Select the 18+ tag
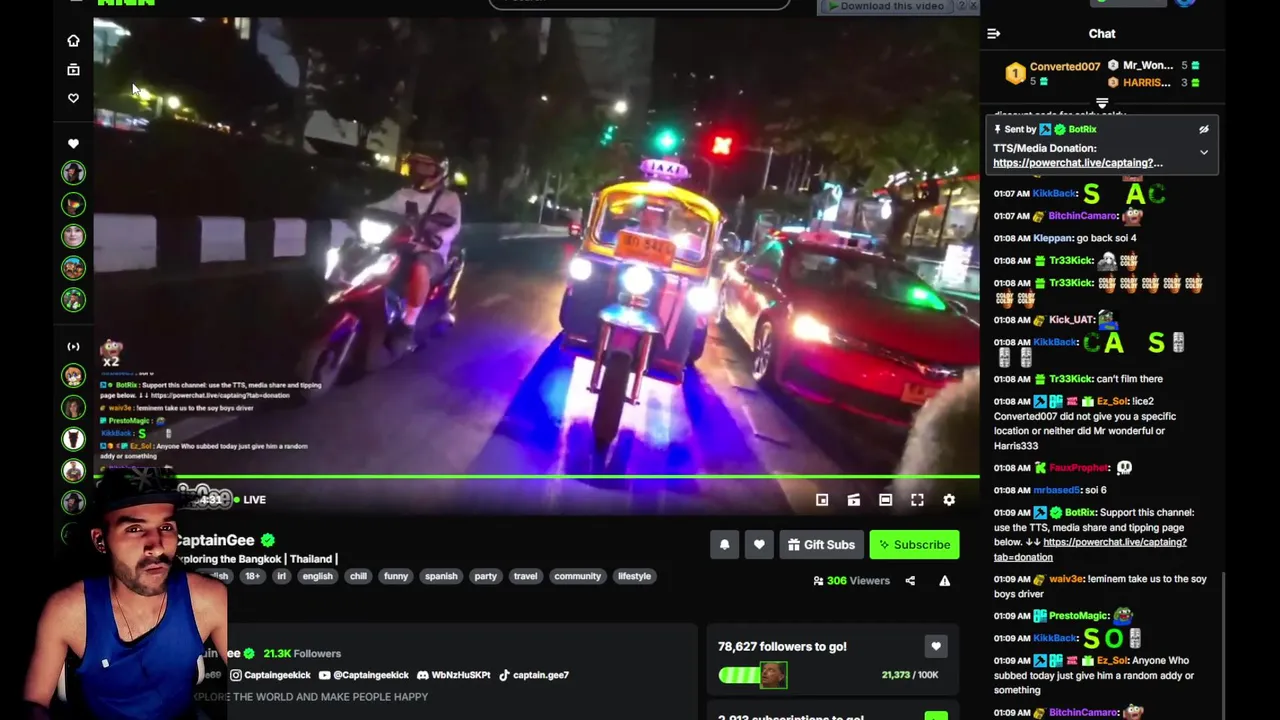Image resolution: width=1280 pixels, height=720 pixels. pos(252,576)
